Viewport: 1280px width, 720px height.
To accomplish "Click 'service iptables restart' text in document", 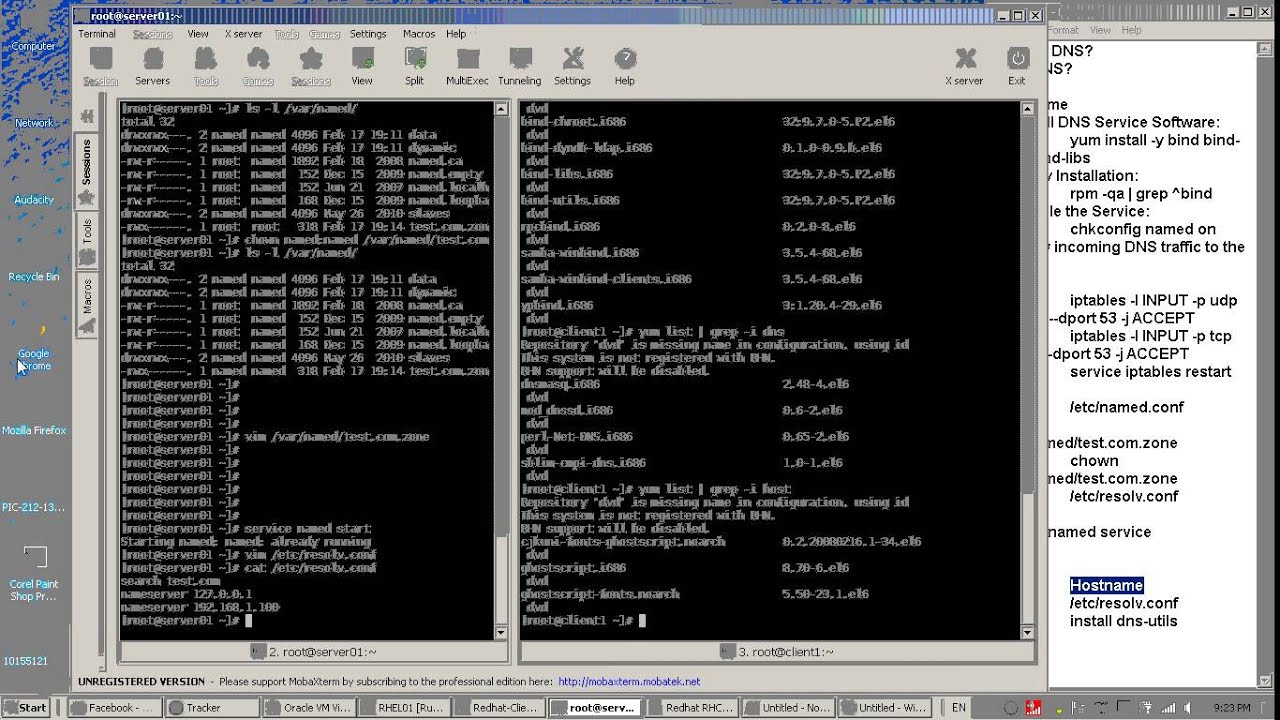I will [1150, 372].
